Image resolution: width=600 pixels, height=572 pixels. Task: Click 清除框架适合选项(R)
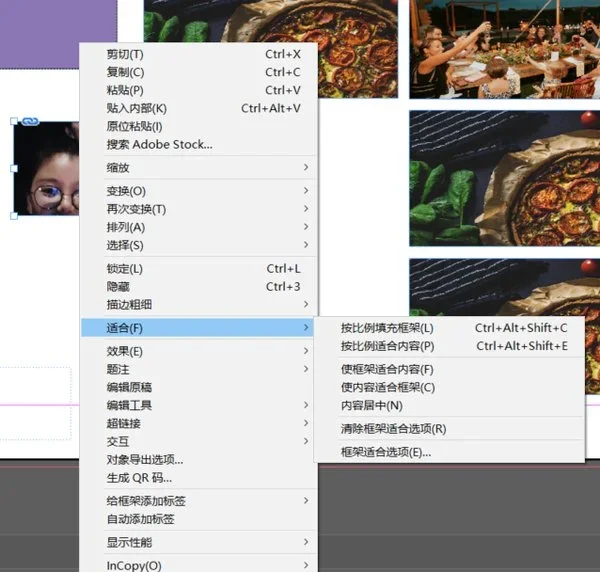449,429
